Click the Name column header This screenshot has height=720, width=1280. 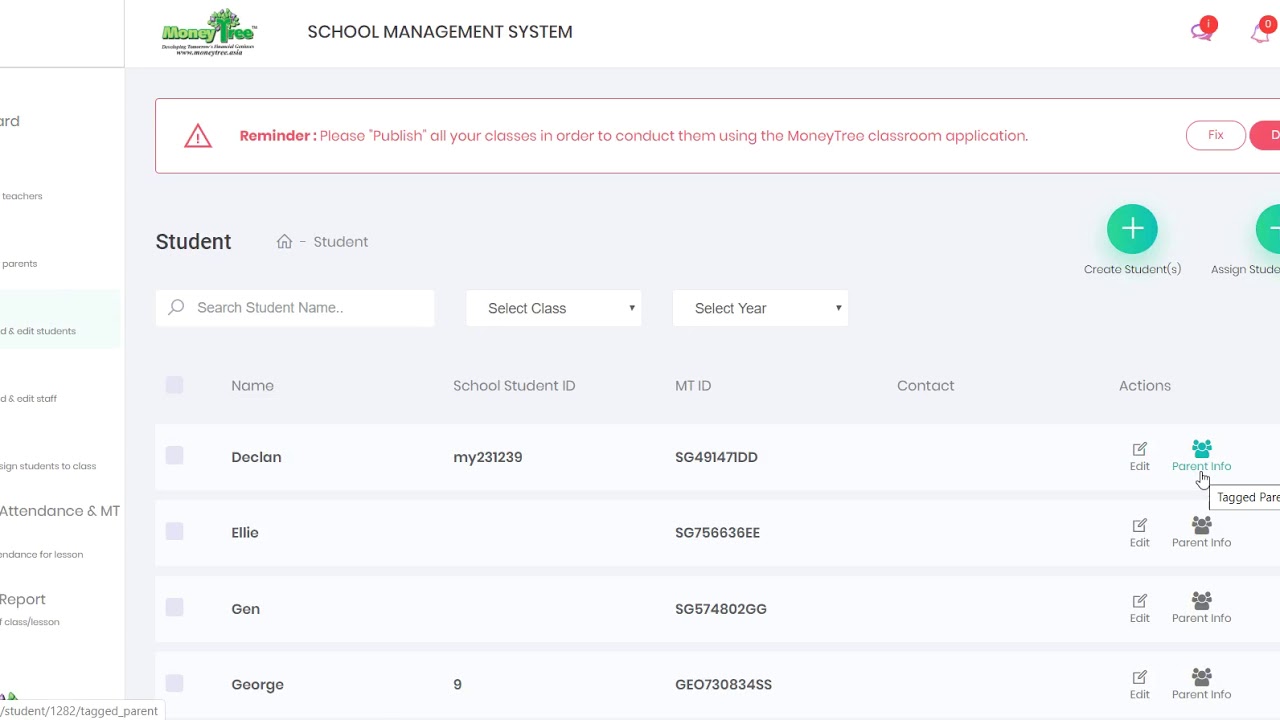pos(252,385)
